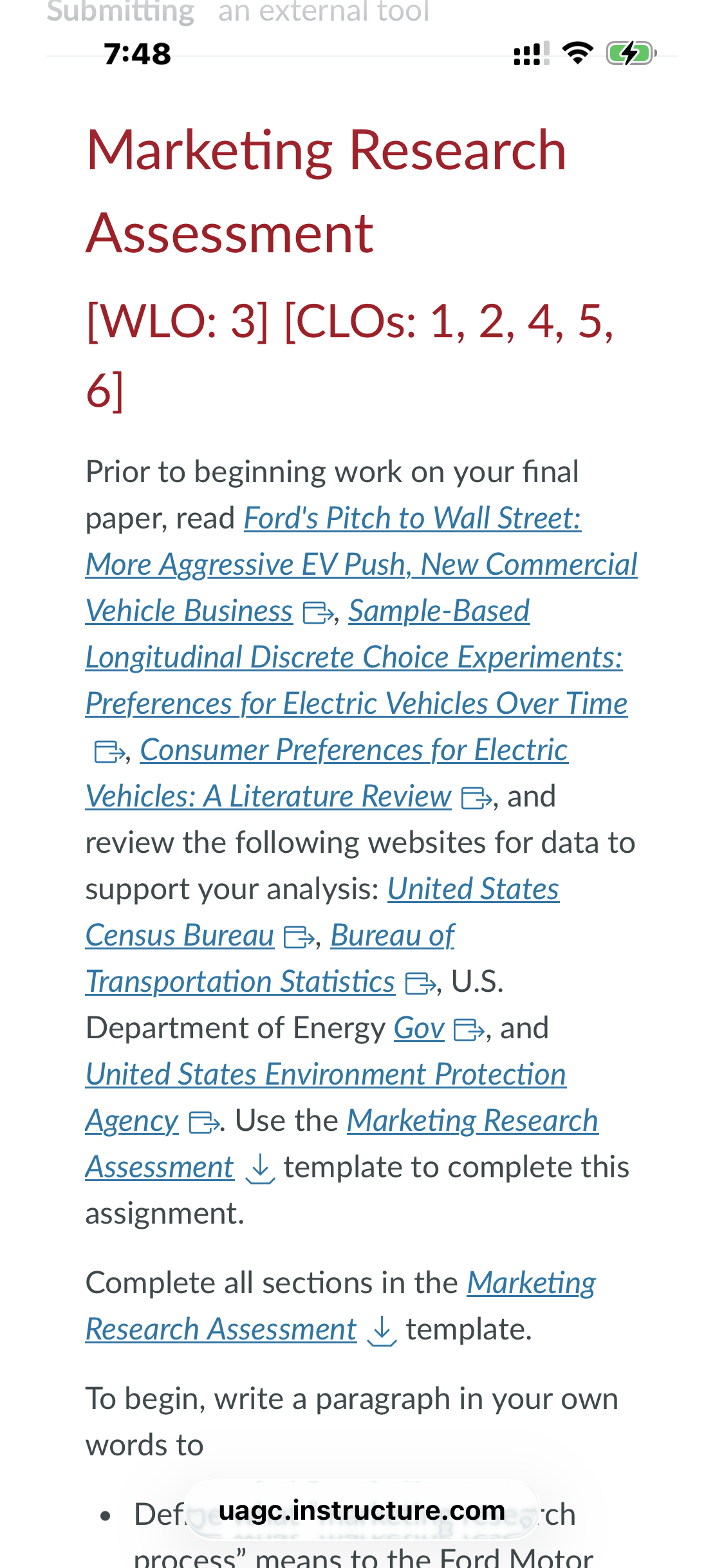
Task: Tap external link icon after Census Bureau
Action: [x=299, y=937]
